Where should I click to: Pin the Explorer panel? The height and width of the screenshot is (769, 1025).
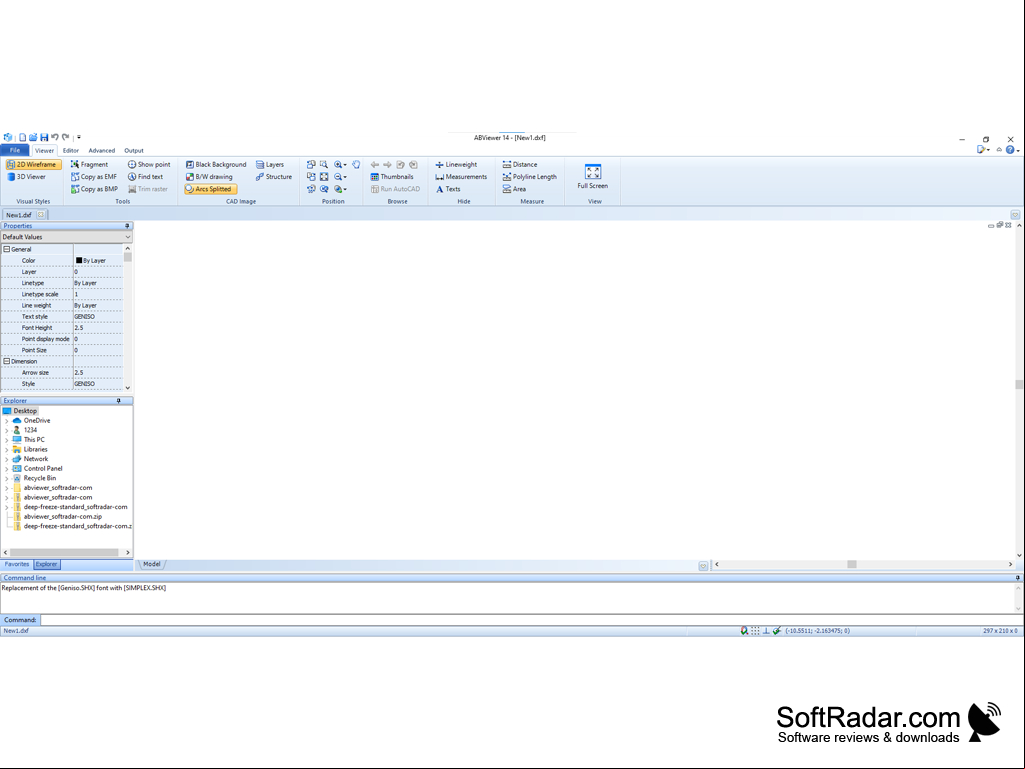[x=118, y=401]
